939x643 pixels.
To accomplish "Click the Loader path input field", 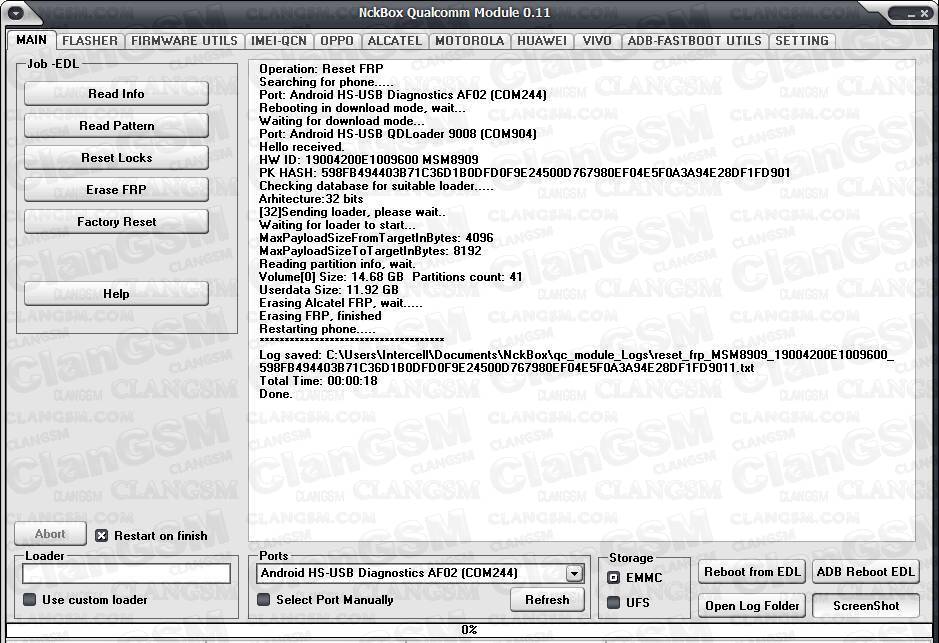I will pyautogui.click(x=126, y=574).
